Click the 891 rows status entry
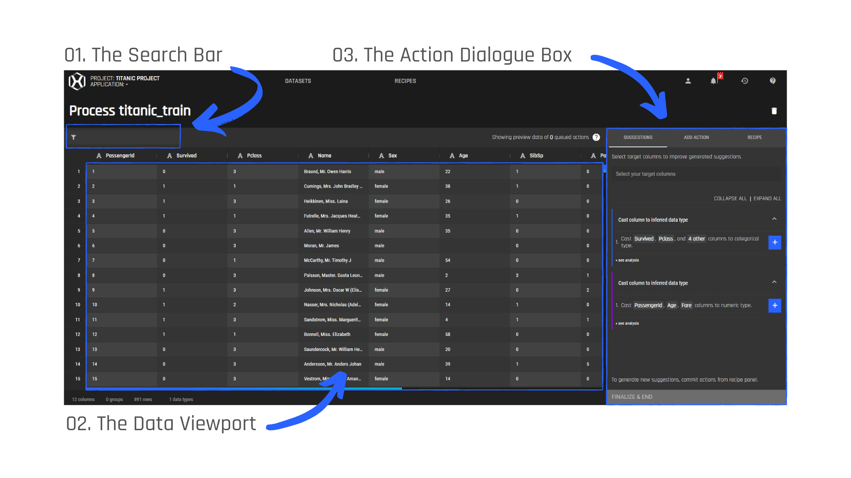851x478 pixels. (143, 399)
